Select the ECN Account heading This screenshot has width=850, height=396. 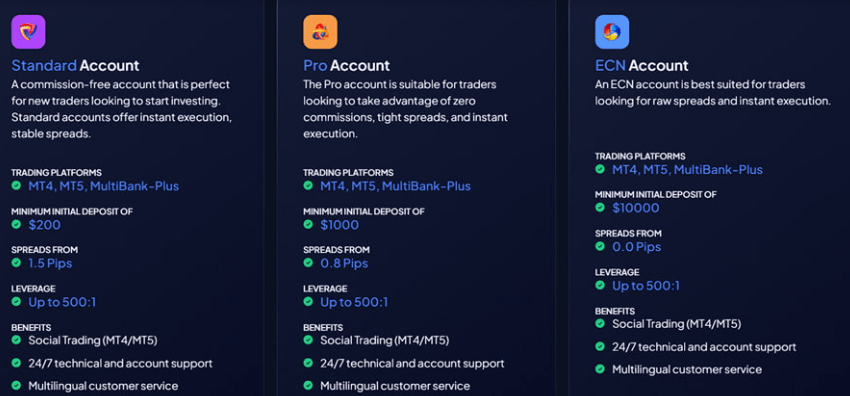(642, 66)
